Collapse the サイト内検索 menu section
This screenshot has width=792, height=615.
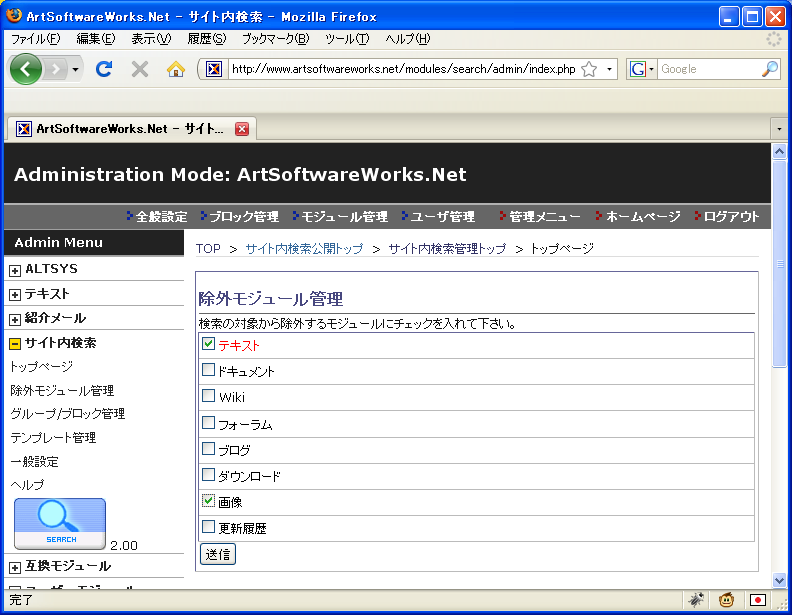pyautogui.click(x=15, y=344)
